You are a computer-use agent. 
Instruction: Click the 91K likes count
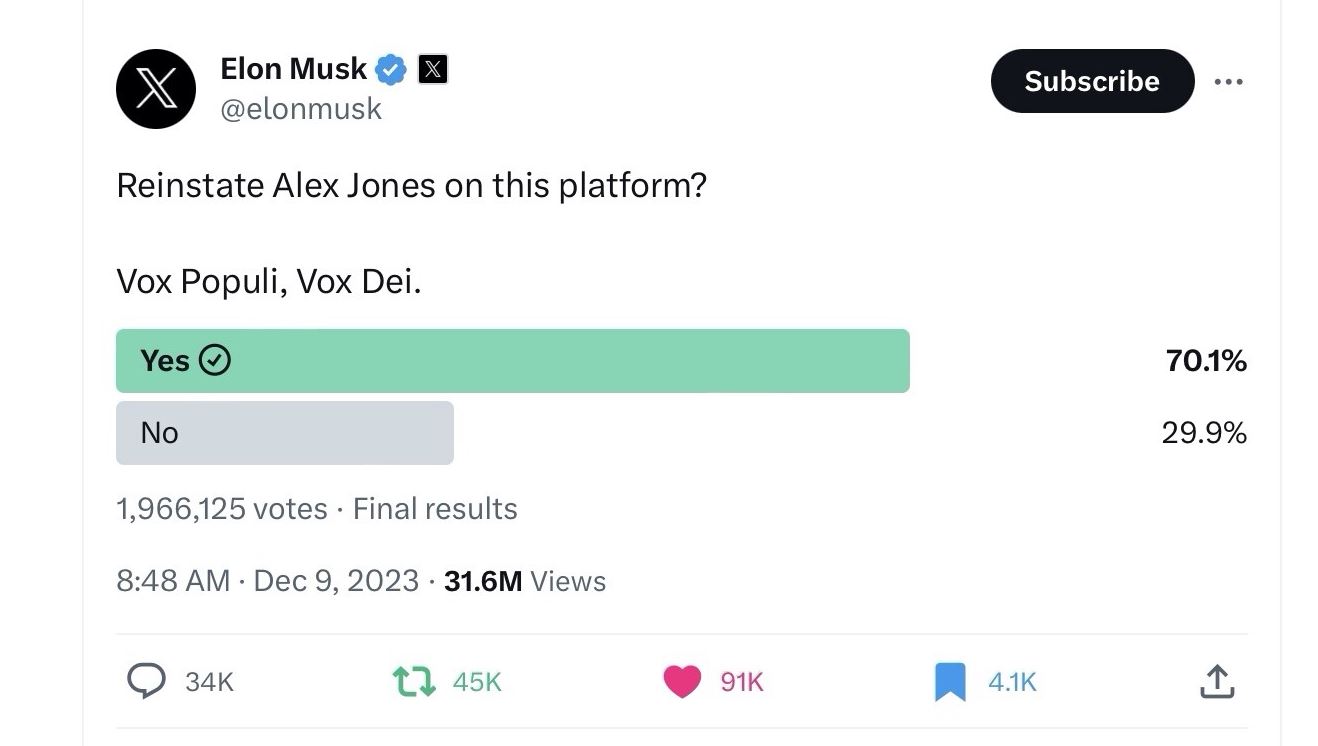742,682
